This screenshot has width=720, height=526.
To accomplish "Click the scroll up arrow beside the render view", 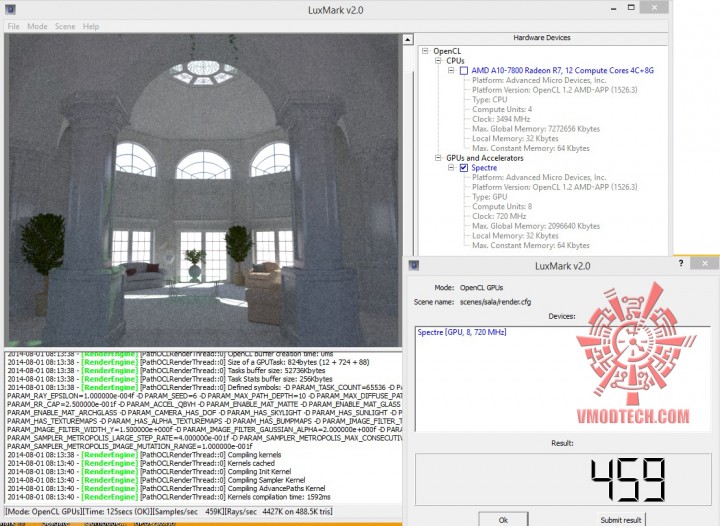I will coord(408,40).
